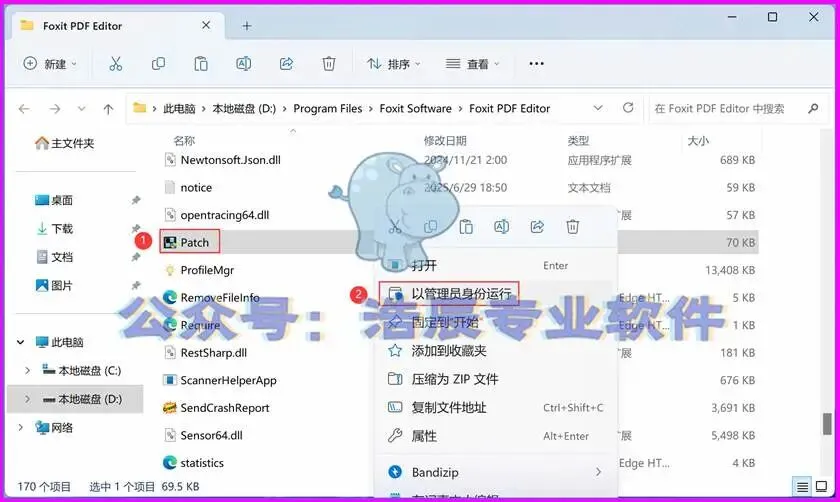
Task: Open the 新建 (New) dropdown
Action: (50, 64)
